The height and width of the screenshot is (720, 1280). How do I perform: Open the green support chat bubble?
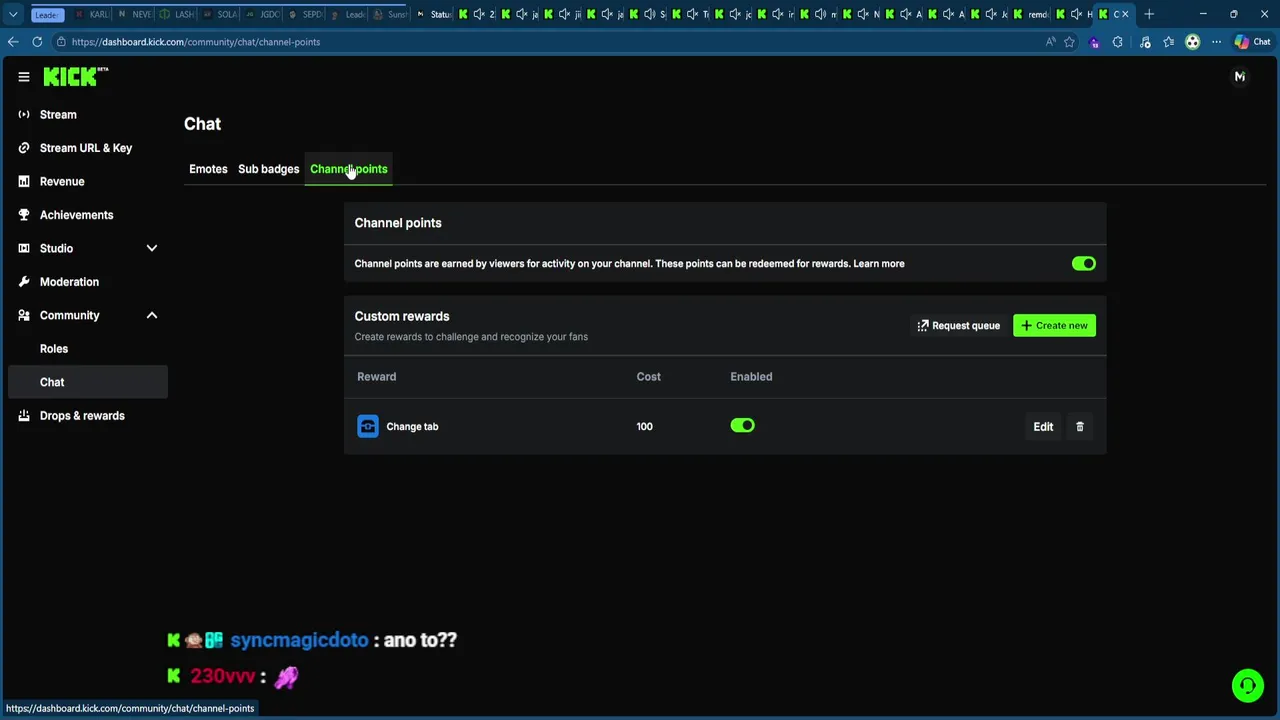(1247, 686)
